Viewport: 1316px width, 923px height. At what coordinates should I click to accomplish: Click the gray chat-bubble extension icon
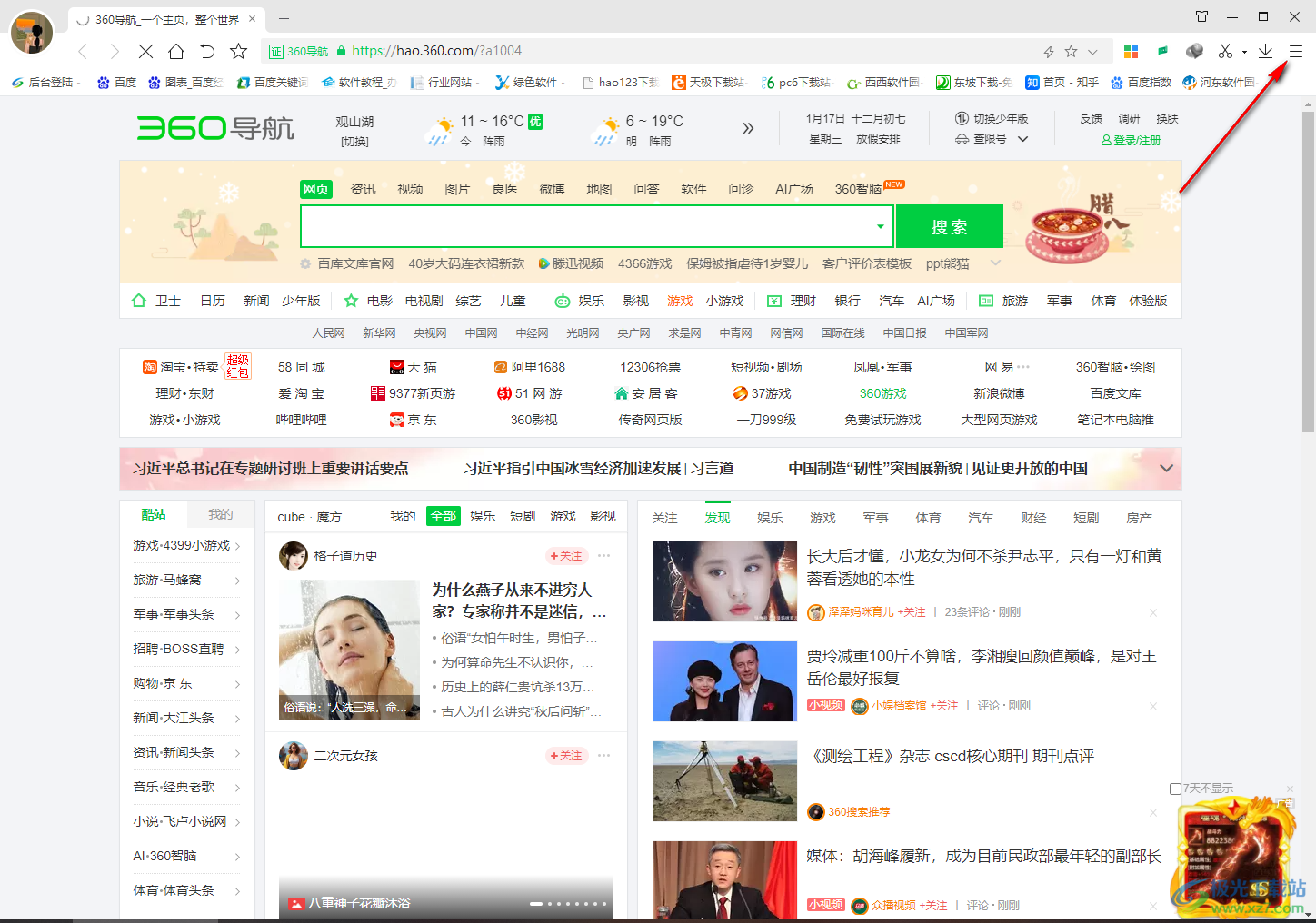(x=1194, y=51)
